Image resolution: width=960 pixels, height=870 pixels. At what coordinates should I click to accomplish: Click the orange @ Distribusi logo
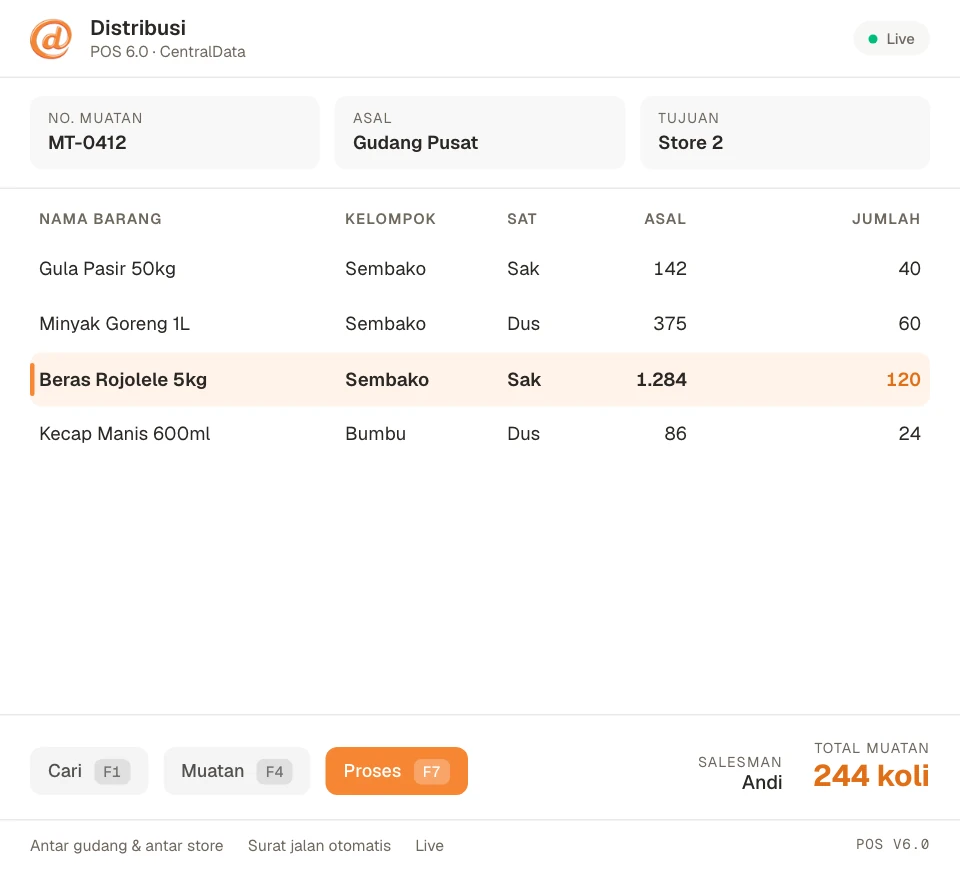pos(51,39)
